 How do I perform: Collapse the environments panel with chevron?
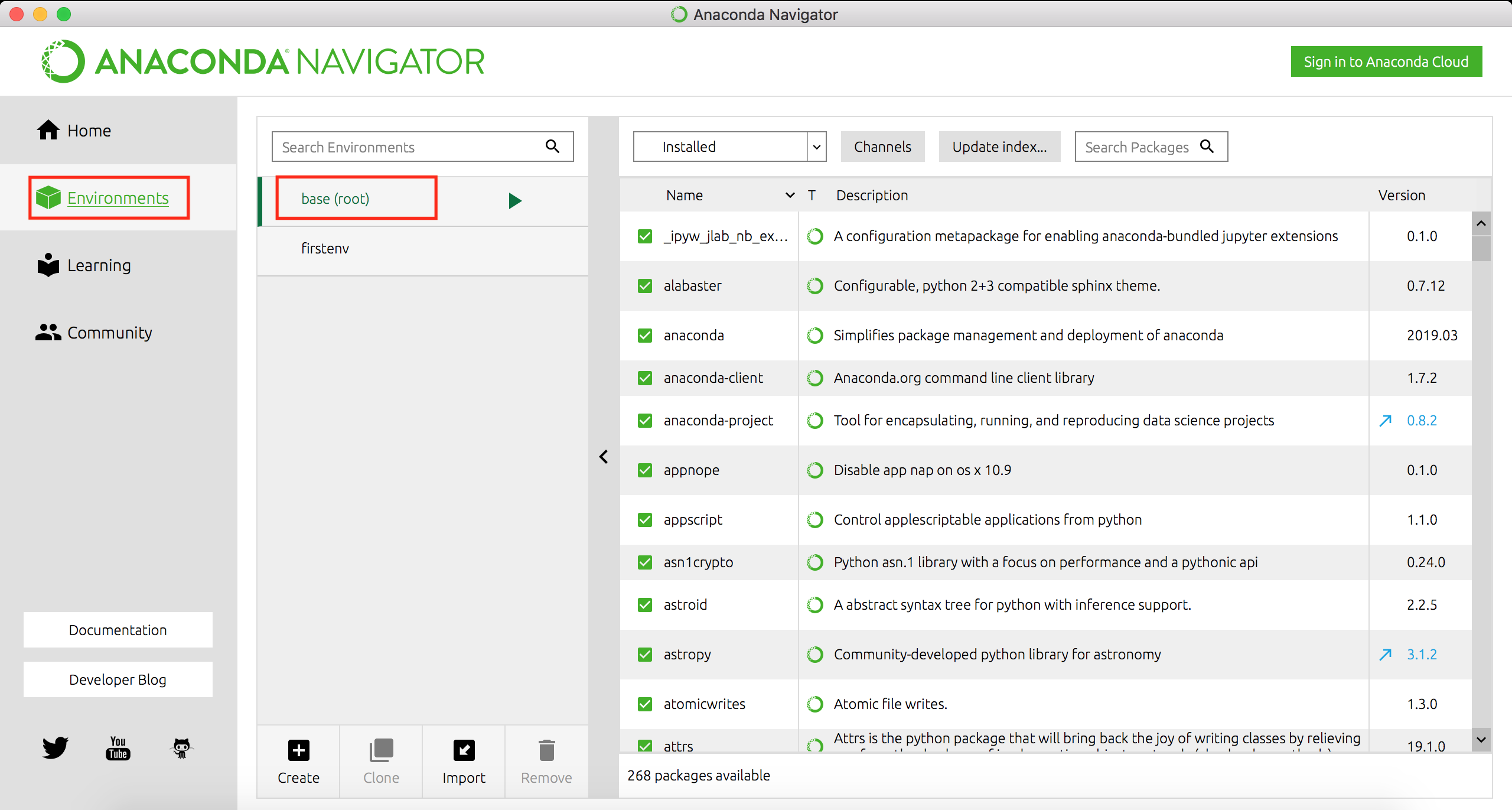point(604,456)
